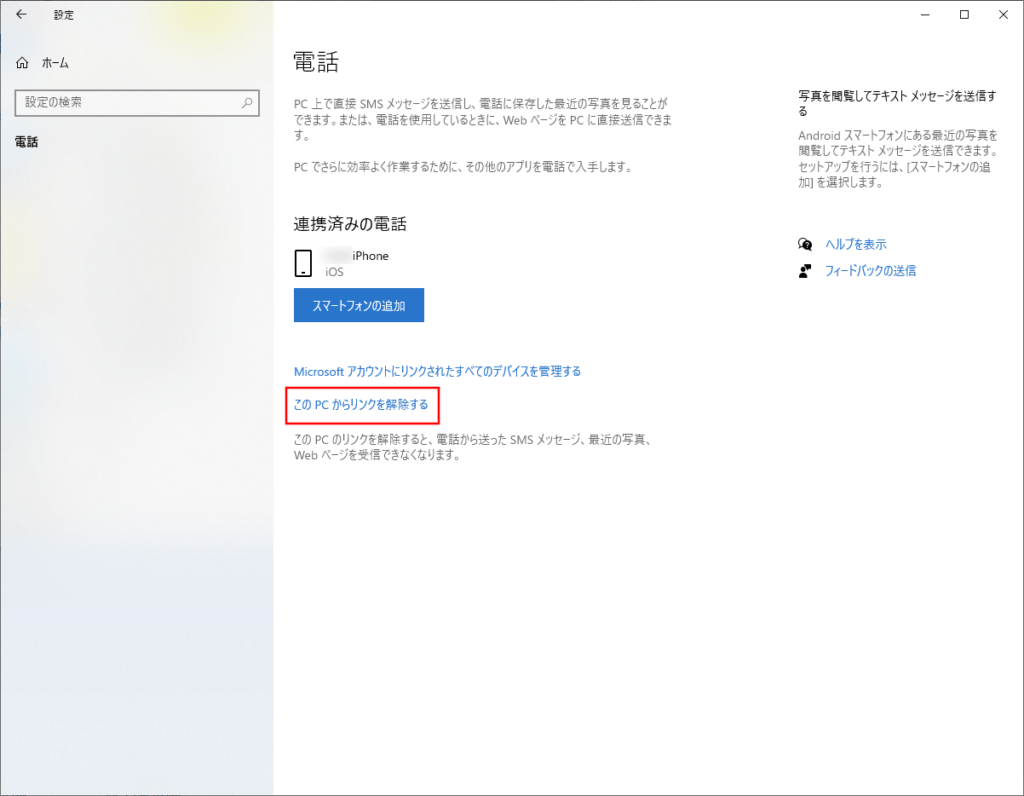
Task: Focus the 設定の検索 search field
Action: tap(137, 103)
